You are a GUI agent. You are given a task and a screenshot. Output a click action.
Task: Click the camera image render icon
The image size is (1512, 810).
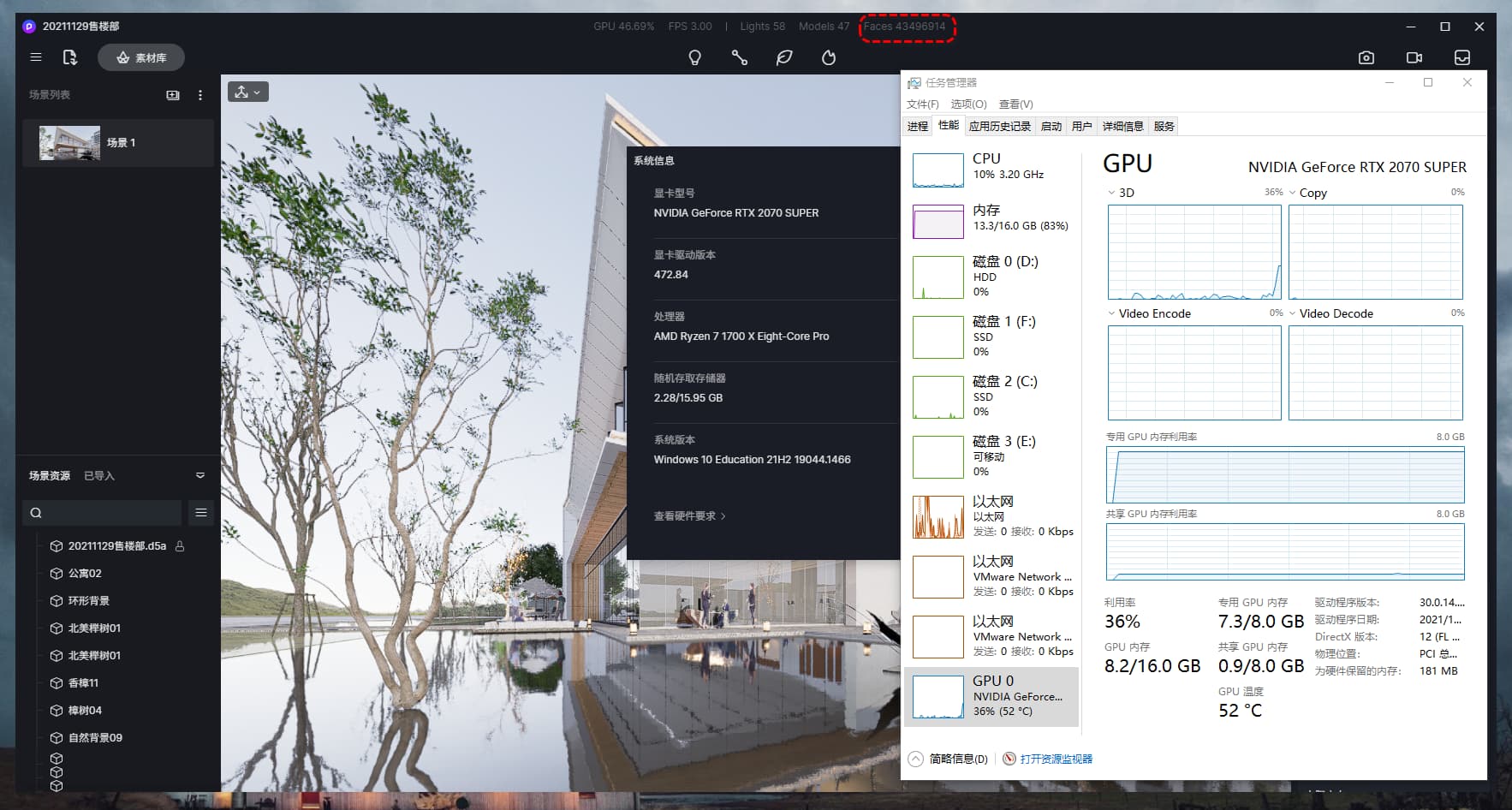click(x=1366, y=57)
